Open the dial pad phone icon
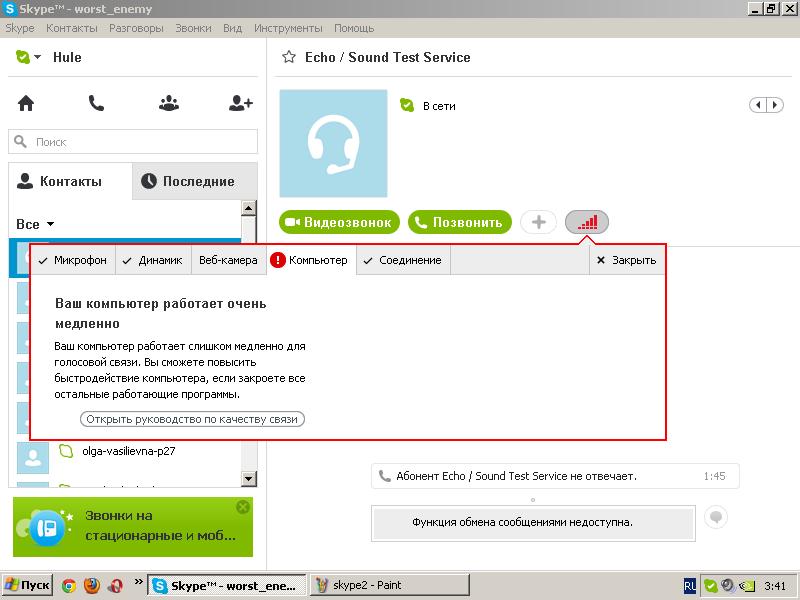 click(x=96, y=104)
